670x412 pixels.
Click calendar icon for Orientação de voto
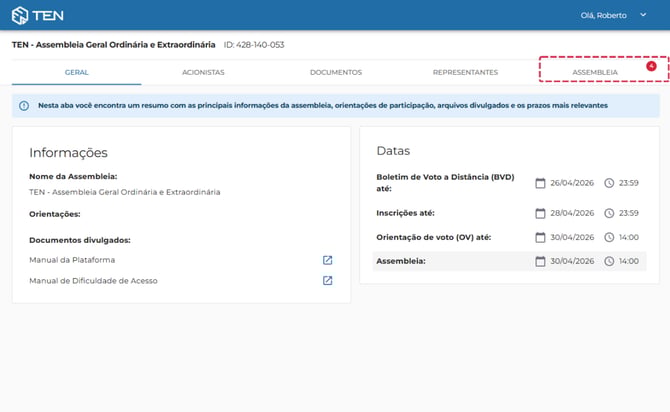click(540, 237)
